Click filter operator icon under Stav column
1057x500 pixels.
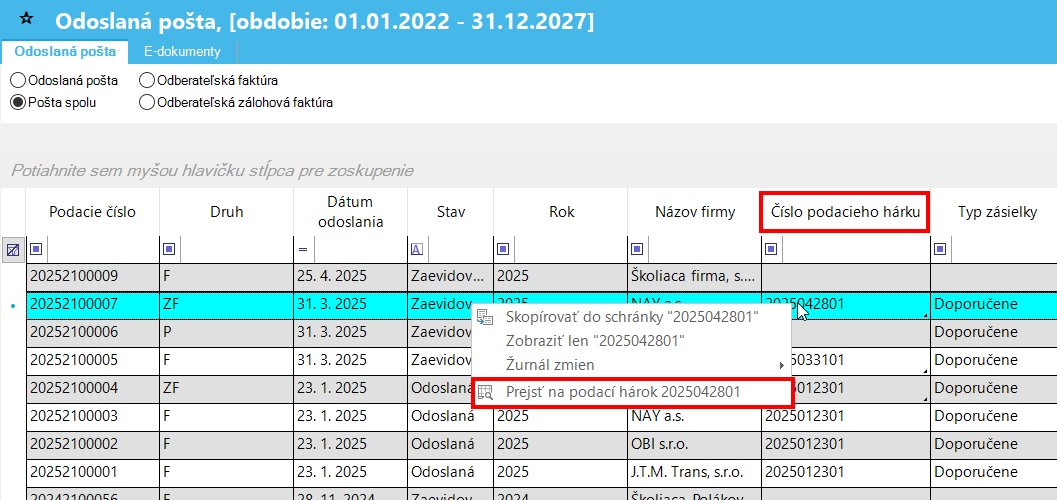pos(417,249)
